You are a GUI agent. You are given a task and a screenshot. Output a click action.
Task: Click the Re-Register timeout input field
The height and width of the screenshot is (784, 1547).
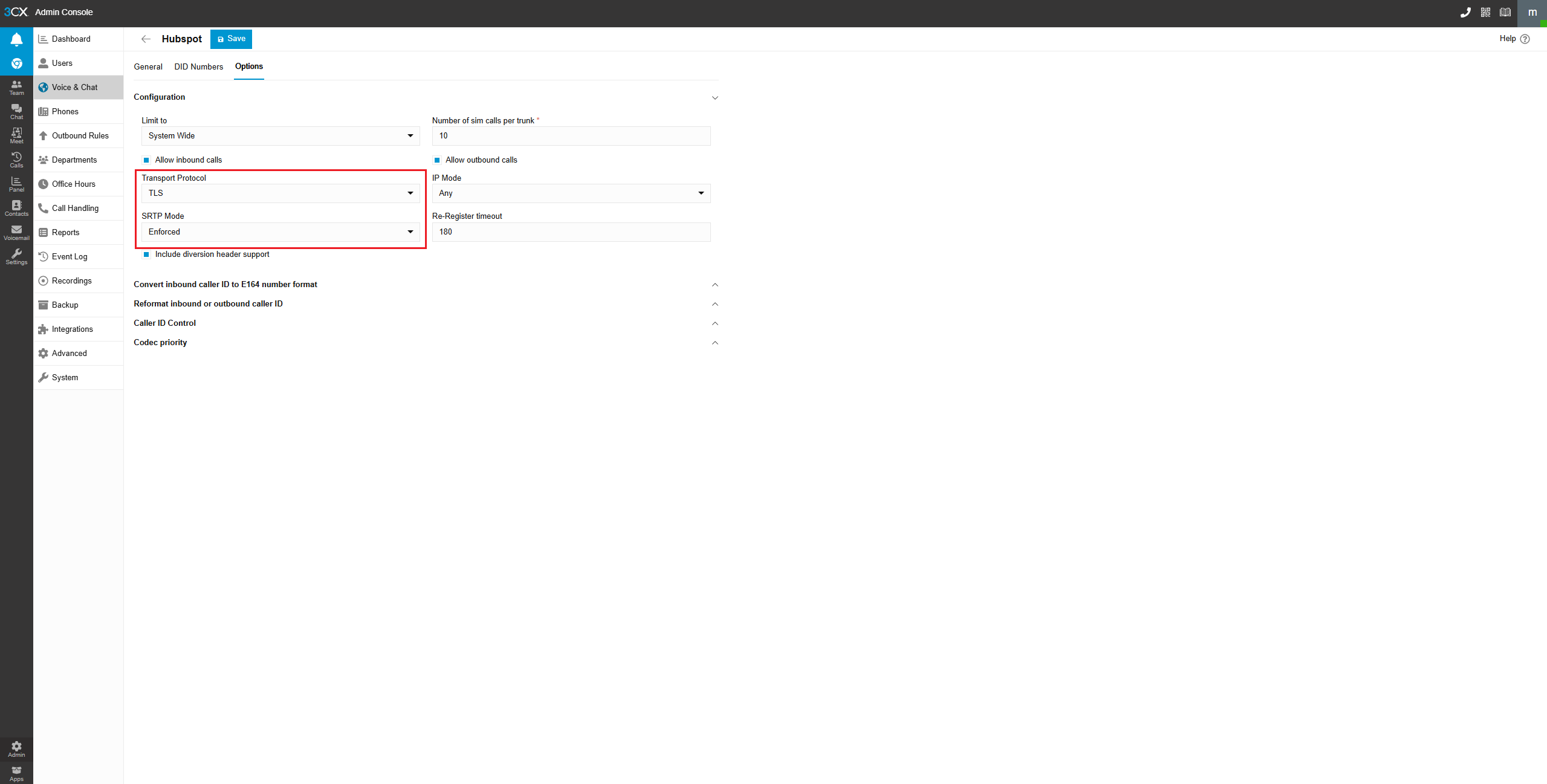pyautogui.click(x=571, y=232)
